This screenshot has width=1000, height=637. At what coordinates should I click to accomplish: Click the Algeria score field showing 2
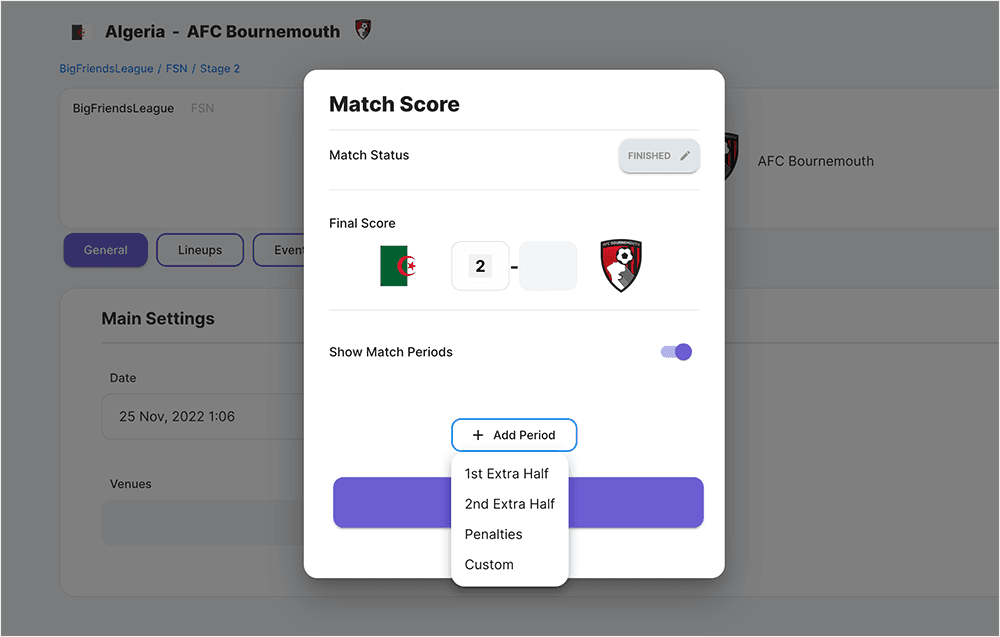click(481, 266)
